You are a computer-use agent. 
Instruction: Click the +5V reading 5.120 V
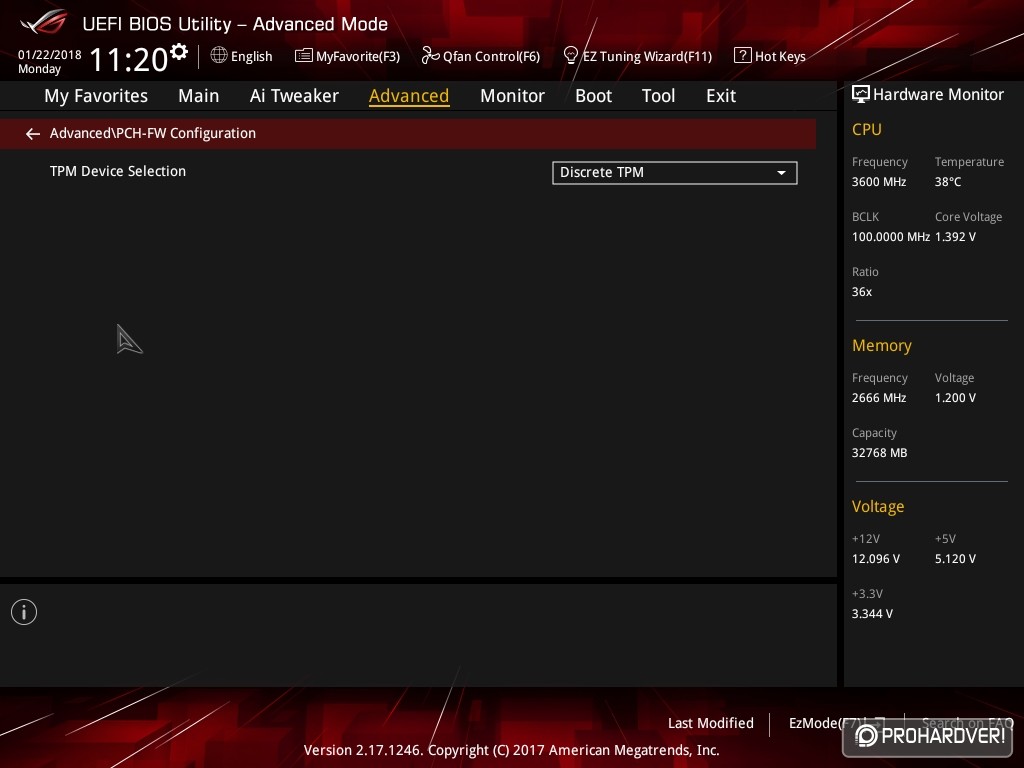tap(955, 559)
